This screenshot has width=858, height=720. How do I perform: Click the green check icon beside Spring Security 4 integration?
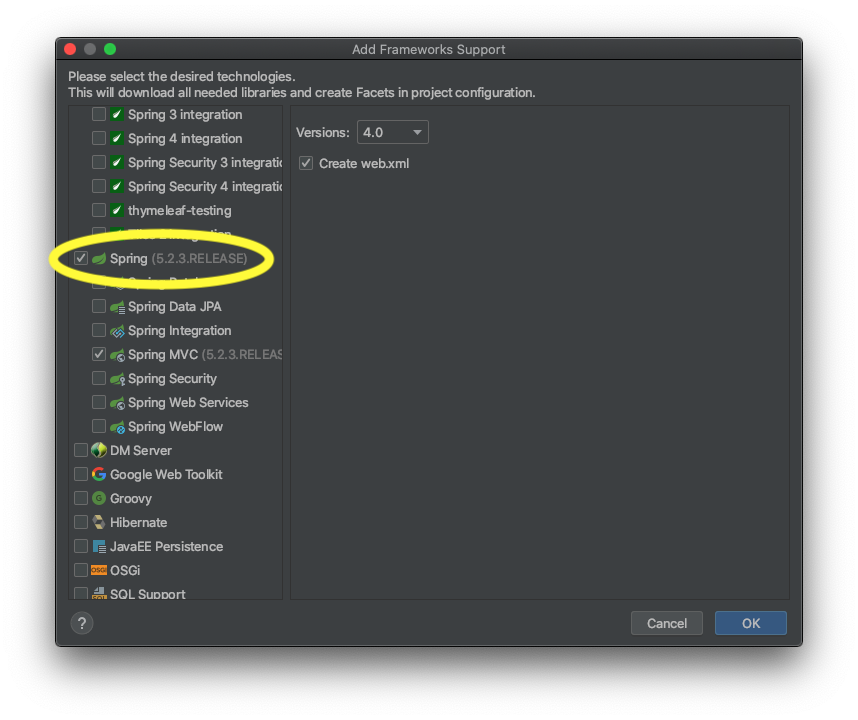coord(117,187)
